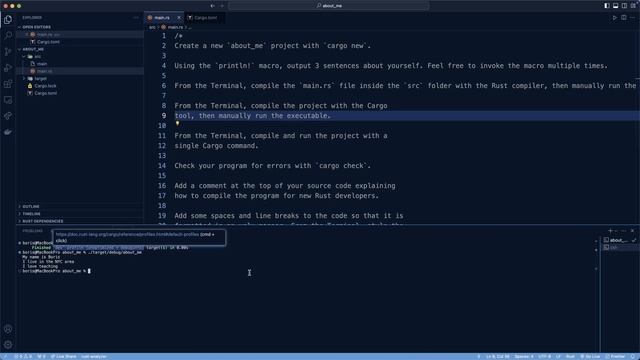
Task: Click src in the breadcrumb path
Action: pyautogui.click(x=152, y=27)
